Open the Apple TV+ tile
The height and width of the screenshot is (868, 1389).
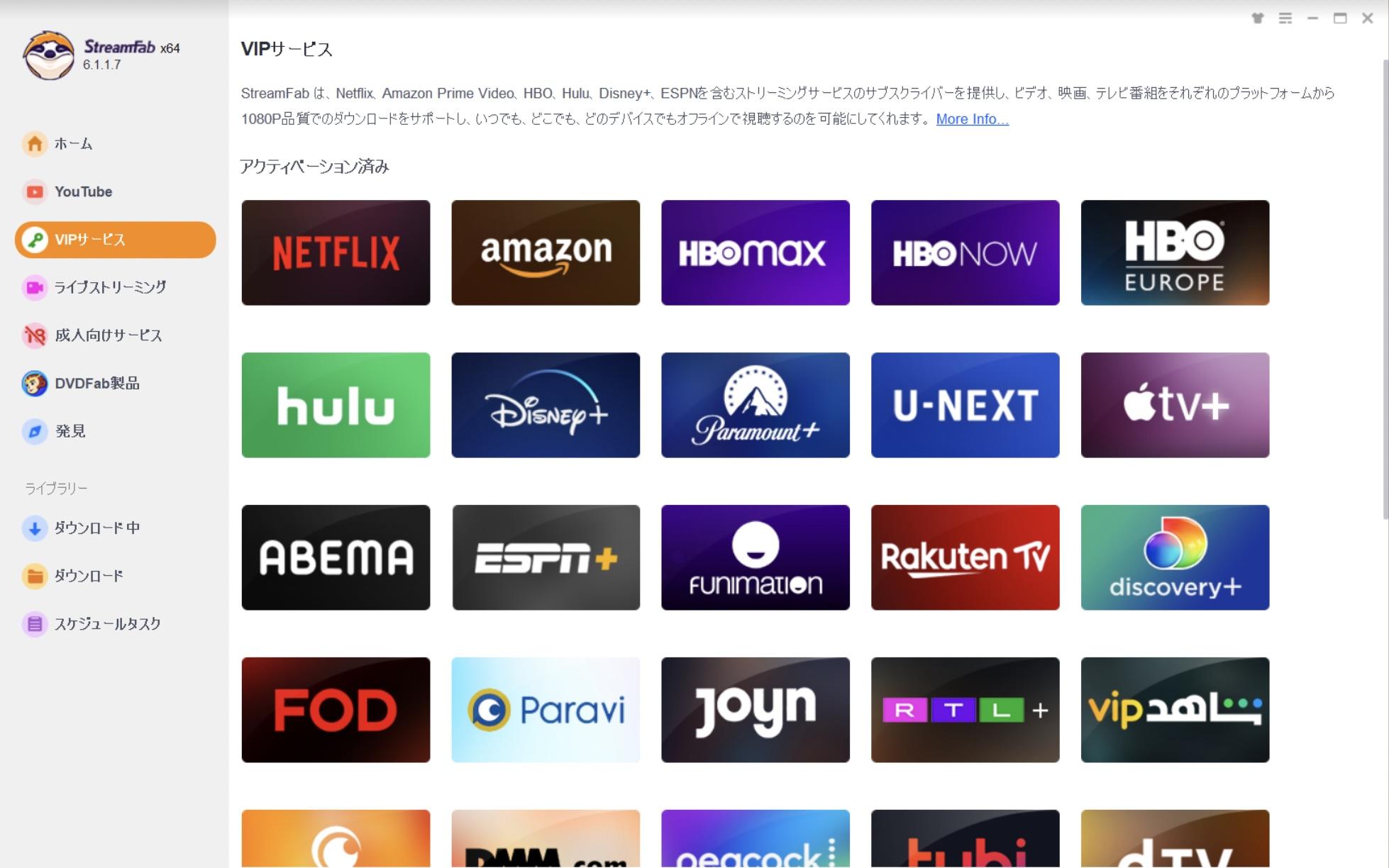point(1175,405)
